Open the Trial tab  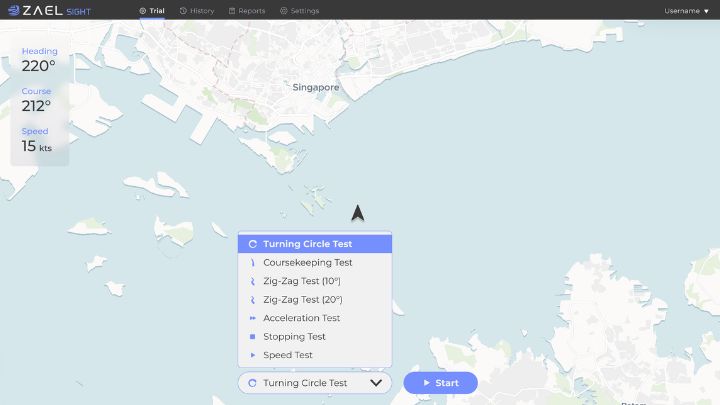tap(152, 10)
